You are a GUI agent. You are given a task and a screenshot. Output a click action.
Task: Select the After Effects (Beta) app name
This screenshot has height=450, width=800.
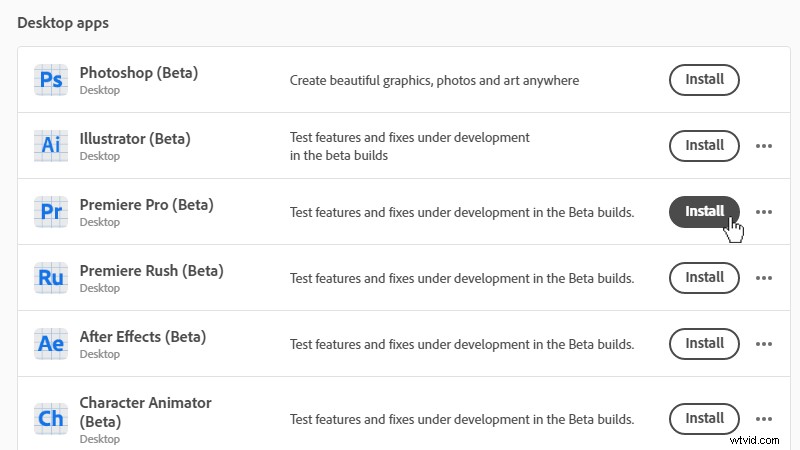tap(142, 336)
